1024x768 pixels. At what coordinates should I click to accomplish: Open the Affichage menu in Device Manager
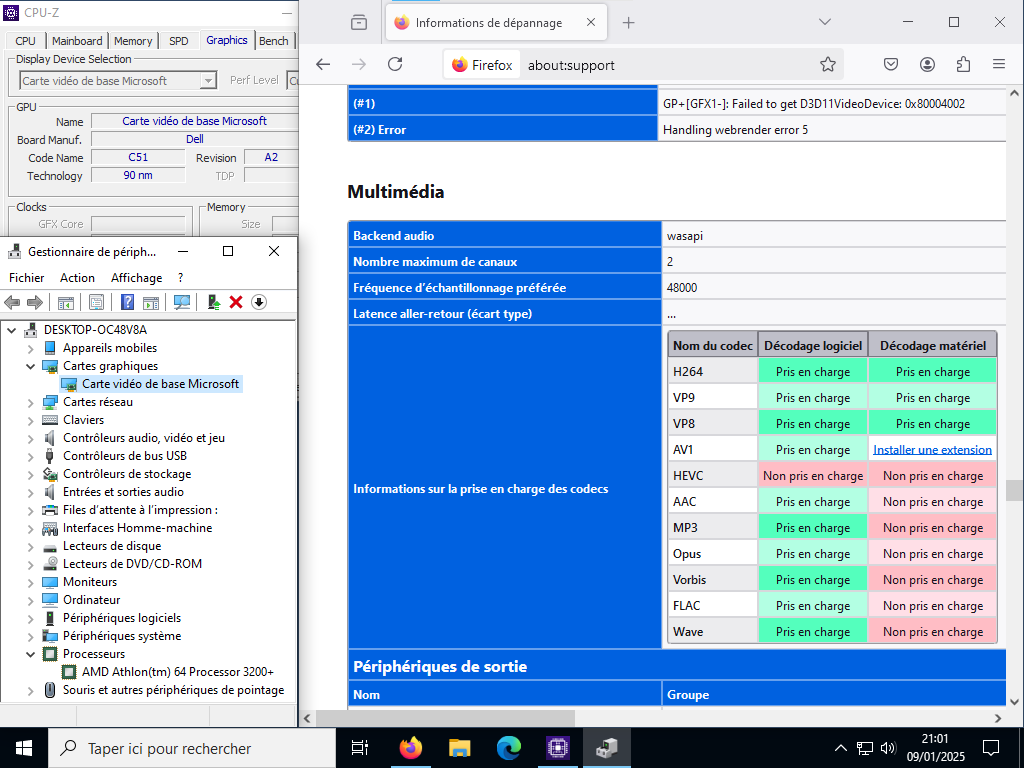point(136,278)
